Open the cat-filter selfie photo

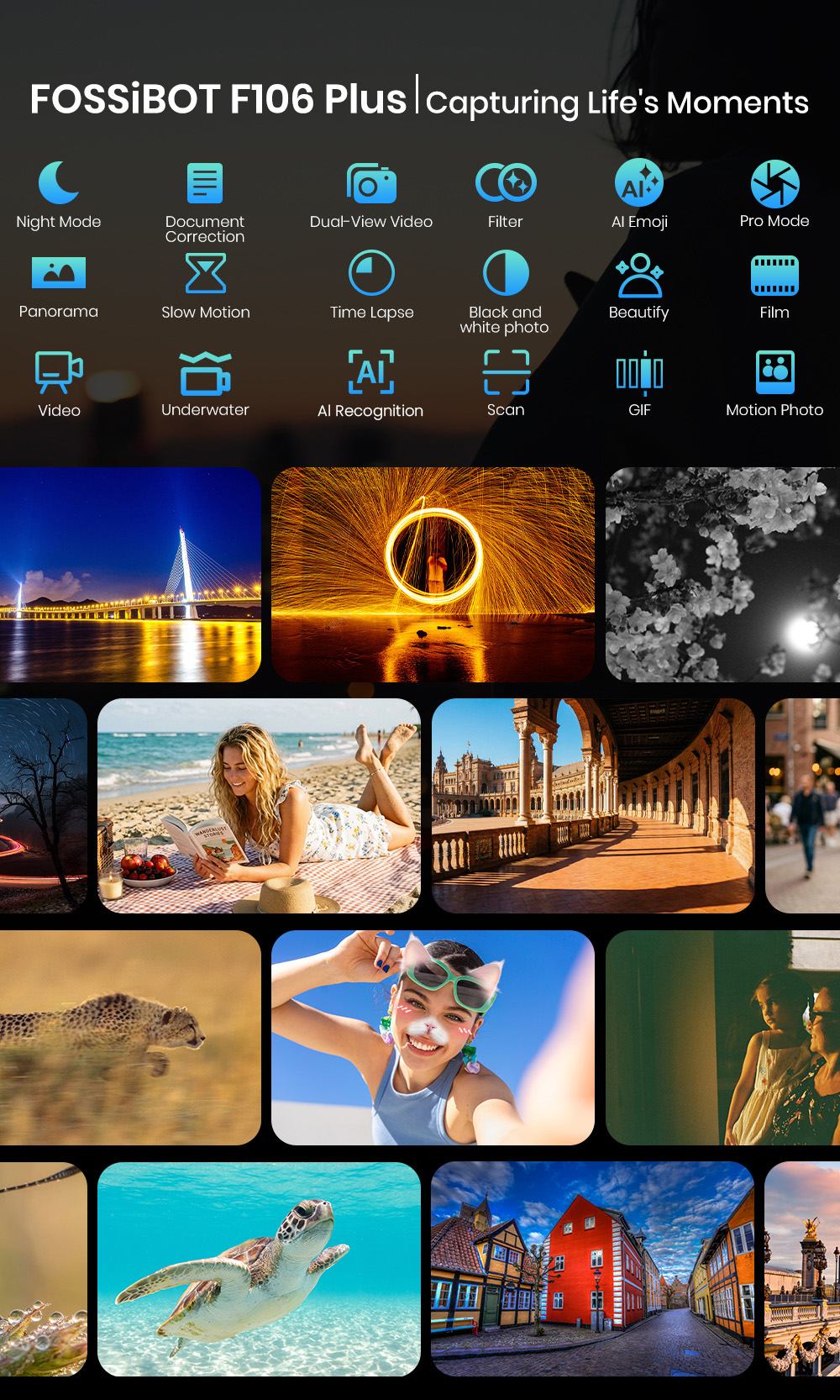tap(433, 1038)
